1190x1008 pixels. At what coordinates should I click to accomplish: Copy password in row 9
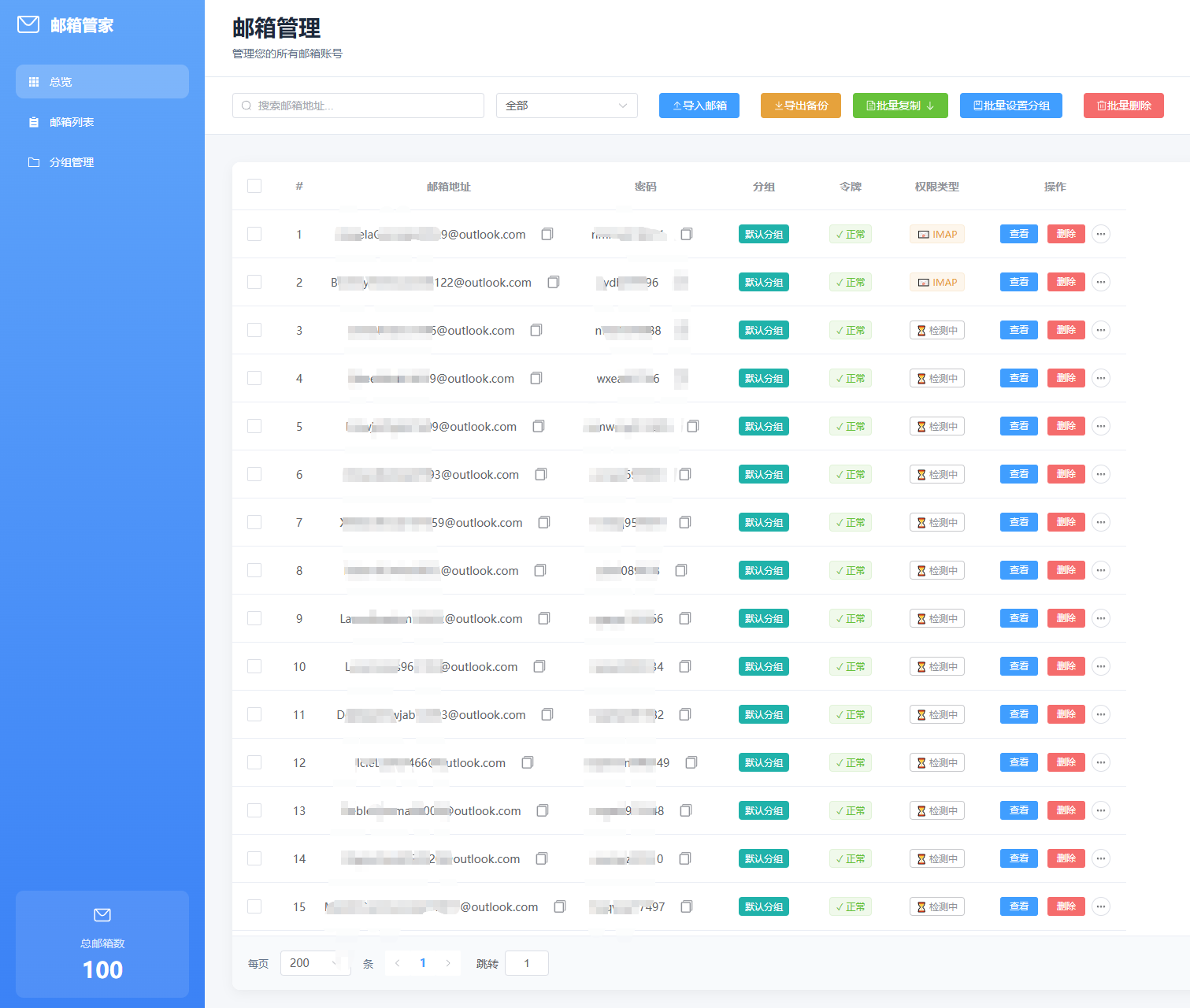tap(685, 618)
